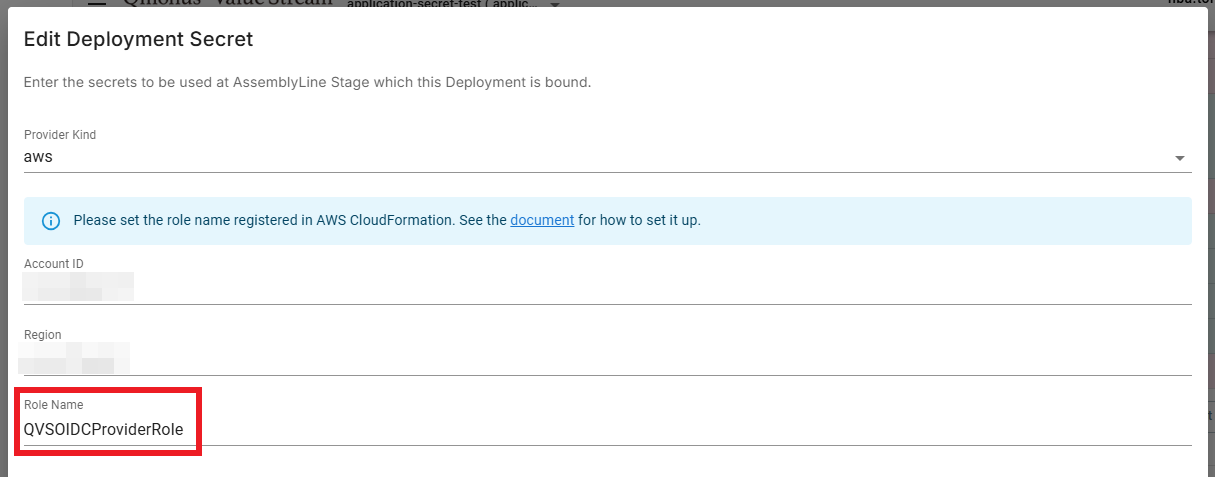
Task: Click the 'Edit Deployment Secret' dialog title
Action: (138, 40)
